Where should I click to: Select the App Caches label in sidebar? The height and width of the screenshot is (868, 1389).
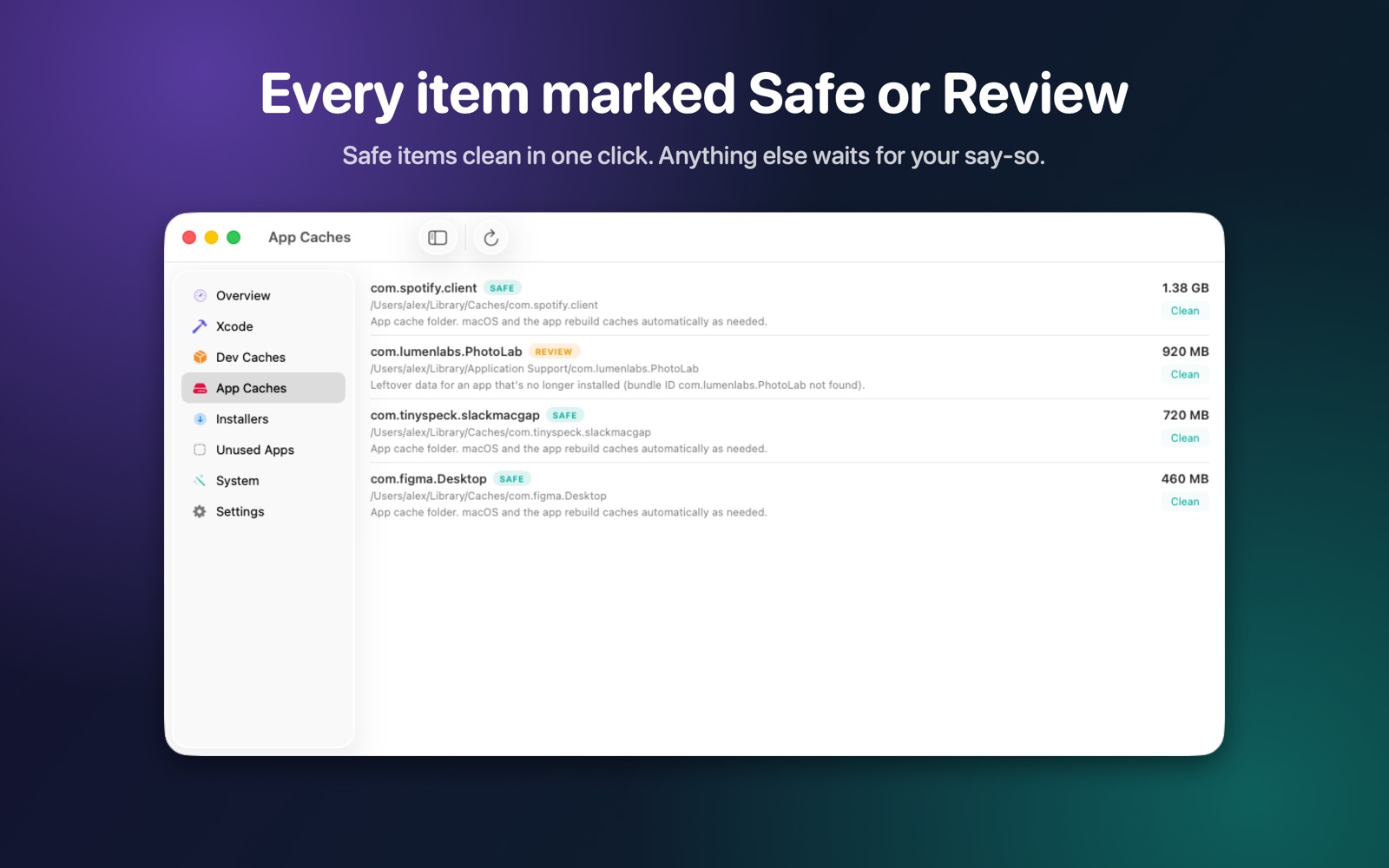252,388
